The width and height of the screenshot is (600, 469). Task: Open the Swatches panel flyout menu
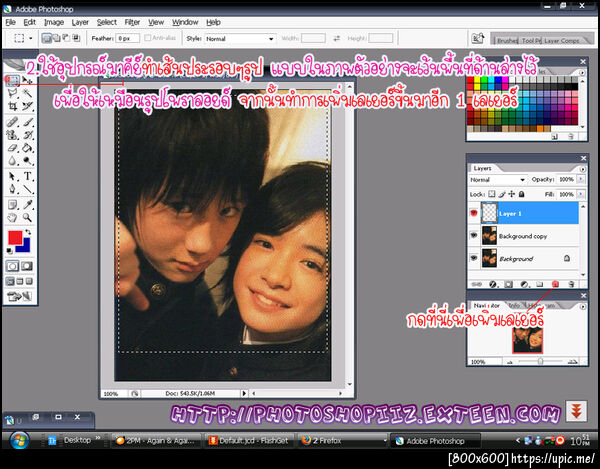582,72
